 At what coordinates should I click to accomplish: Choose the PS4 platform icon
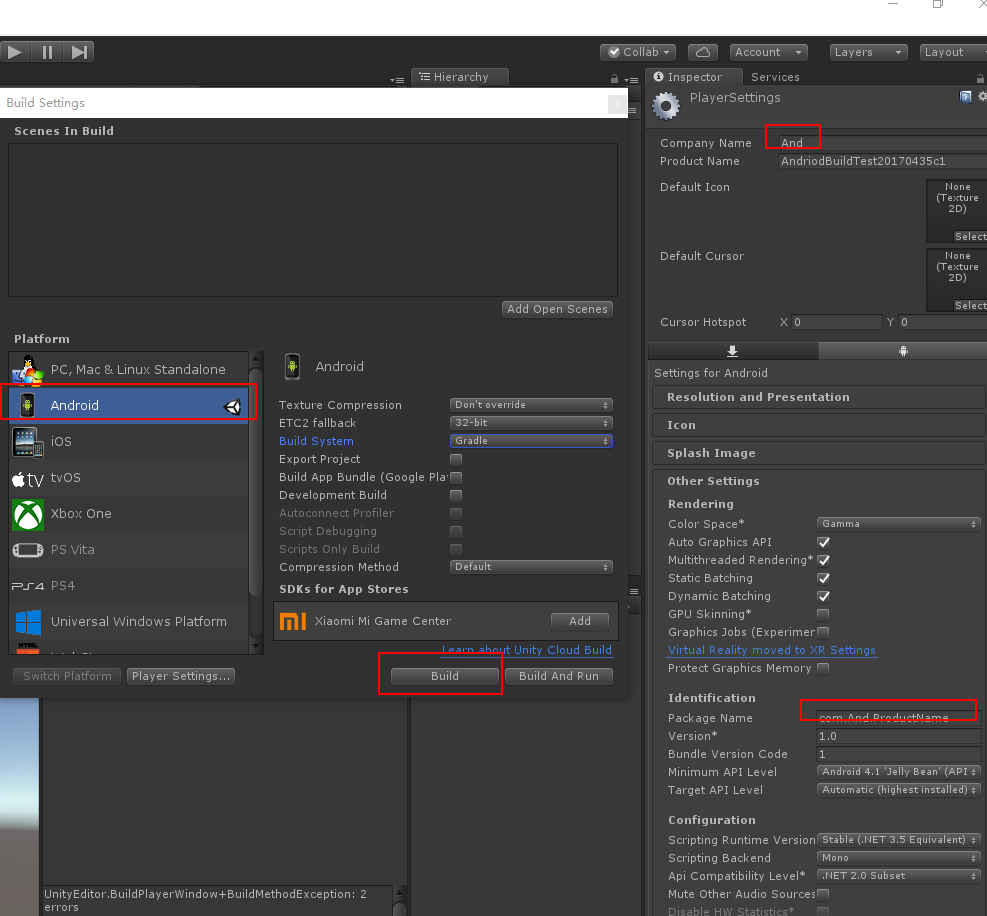[x=28, y=585]
